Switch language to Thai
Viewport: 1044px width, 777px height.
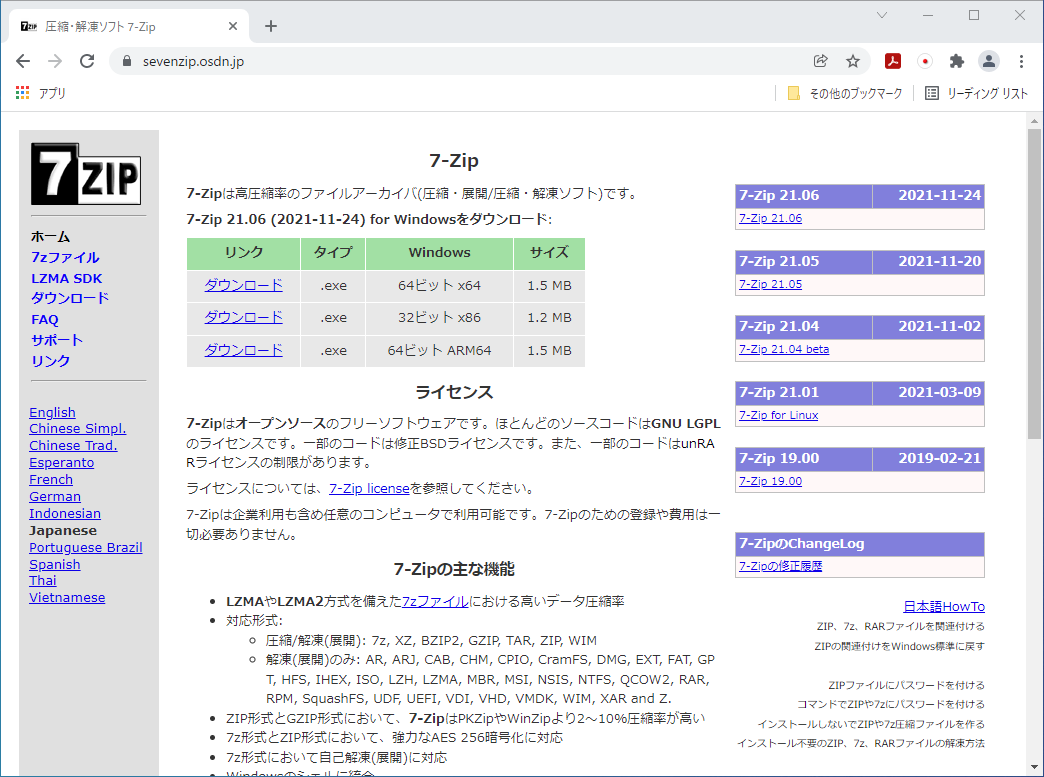43,581
